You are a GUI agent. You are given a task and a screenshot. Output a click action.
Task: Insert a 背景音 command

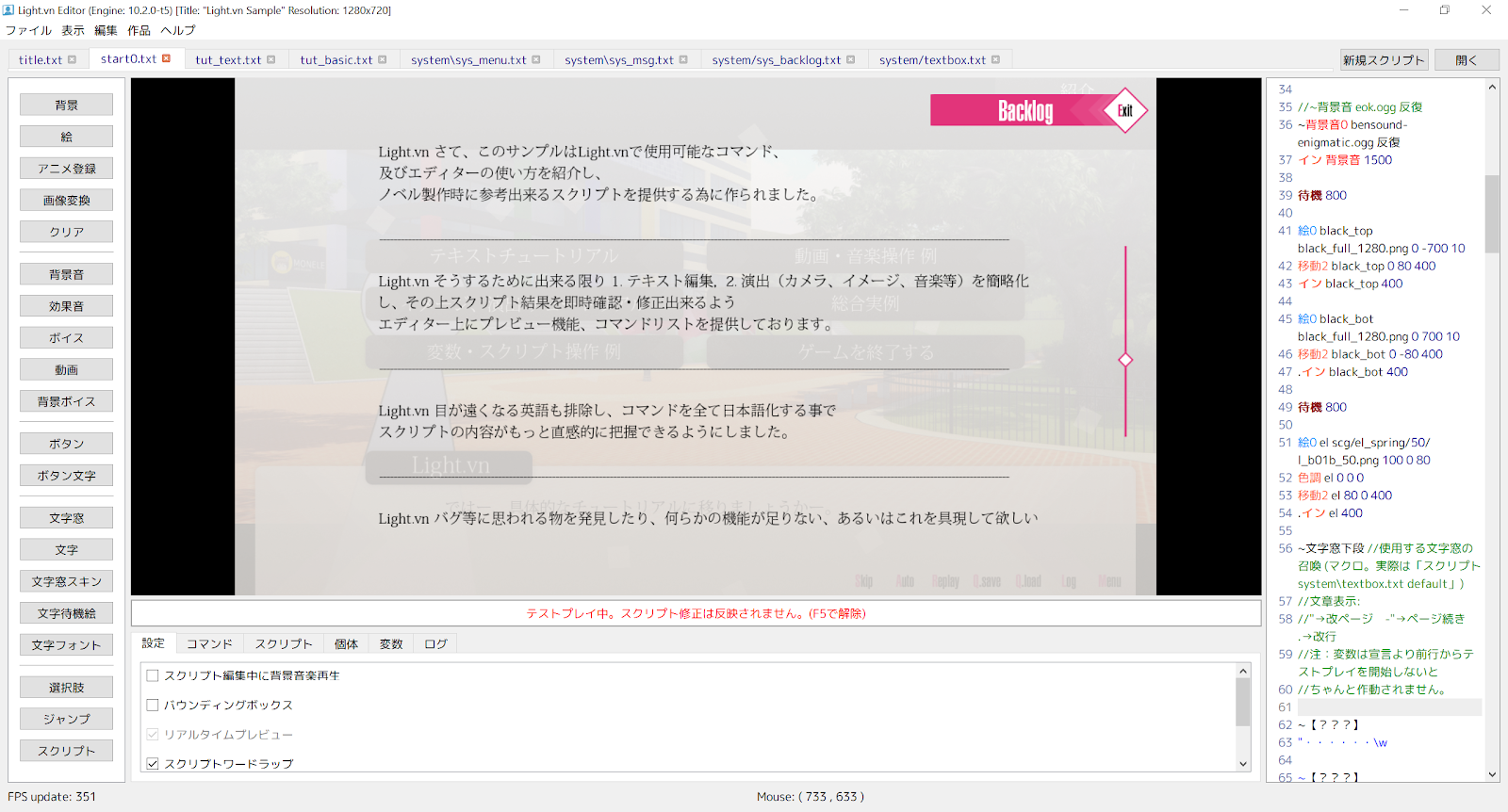66,274
